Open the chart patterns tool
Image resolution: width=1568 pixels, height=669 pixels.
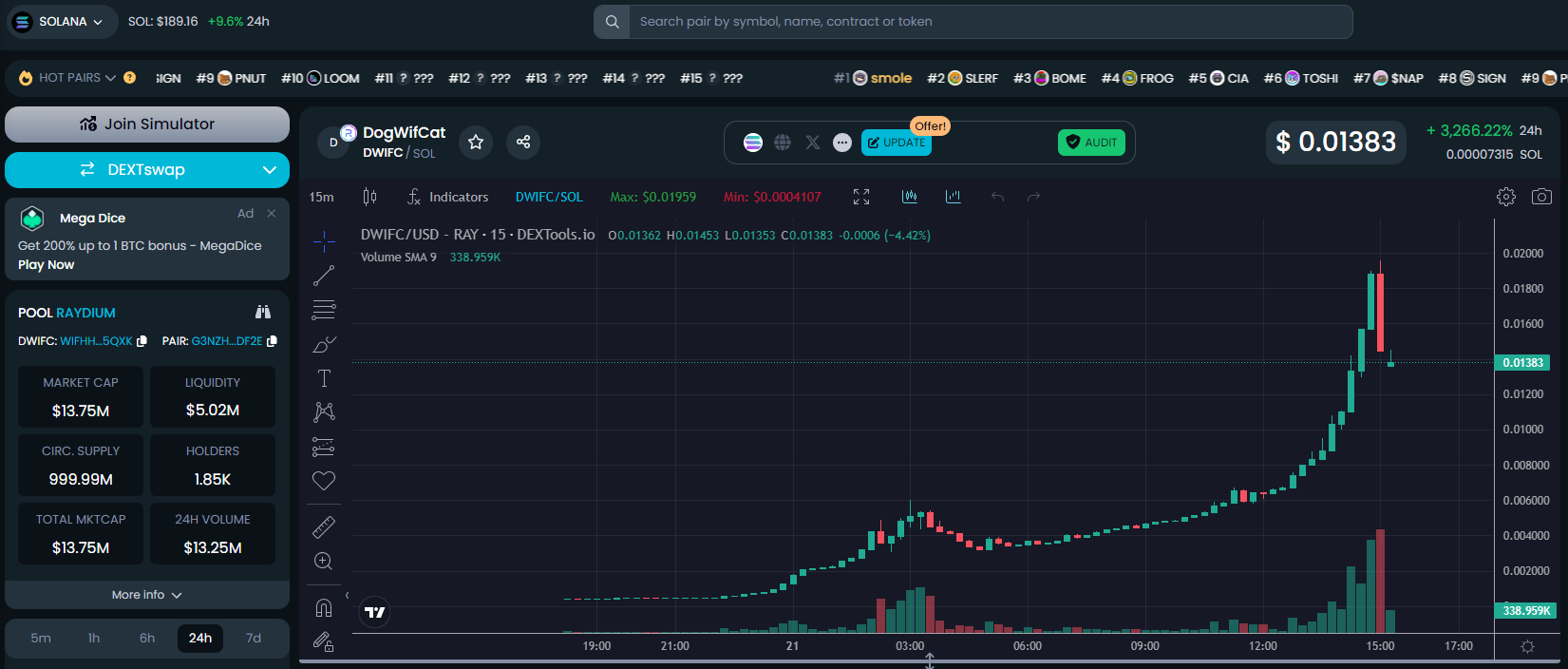[x=324, y=411]
